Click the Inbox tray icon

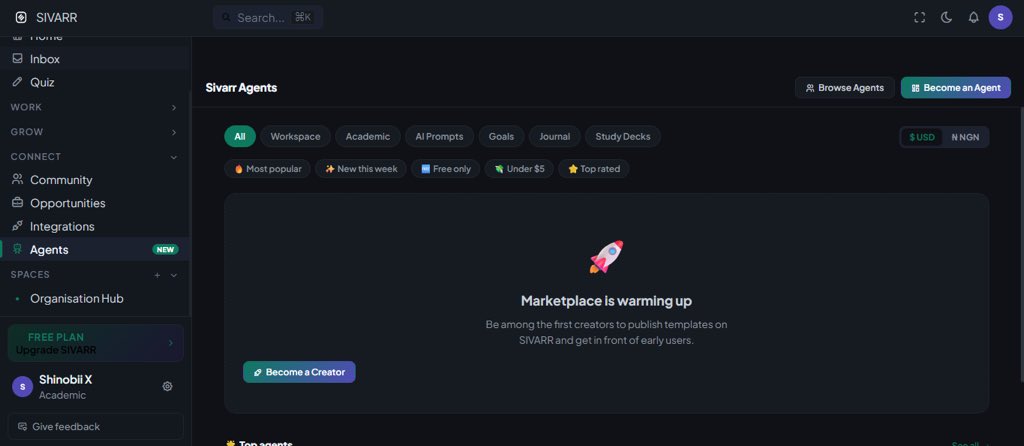pos(18,58)
